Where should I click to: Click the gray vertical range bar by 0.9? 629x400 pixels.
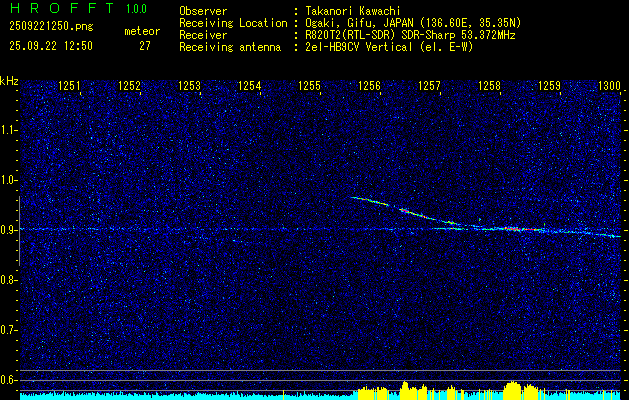pyautogui.click(x=19, y=231)
